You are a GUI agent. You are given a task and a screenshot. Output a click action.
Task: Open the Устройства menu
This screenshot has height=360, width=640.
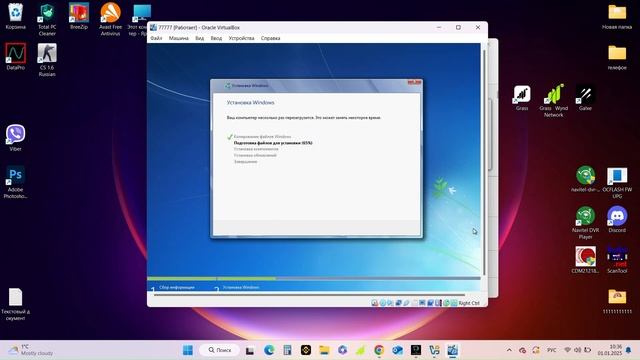(x=241, y=38)
